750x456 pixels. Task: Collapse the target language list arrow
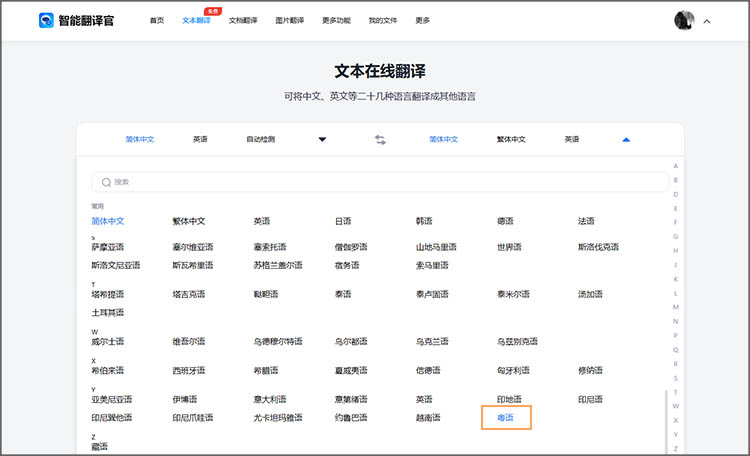point(626,139)
